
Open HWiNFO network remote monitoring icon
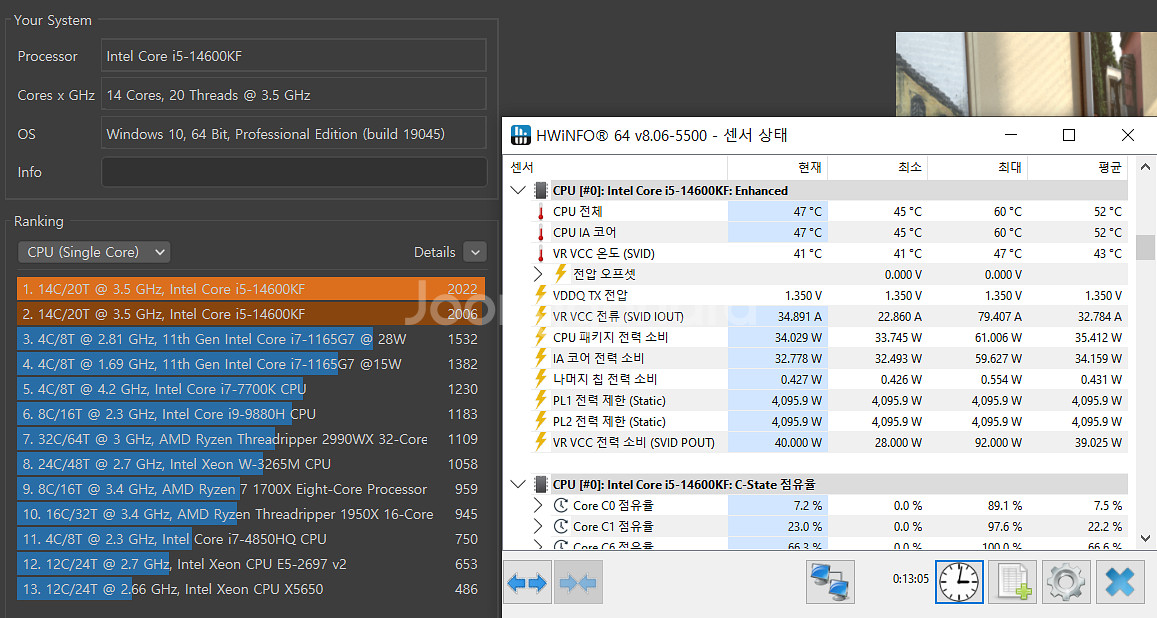click(x=831, y=583)
